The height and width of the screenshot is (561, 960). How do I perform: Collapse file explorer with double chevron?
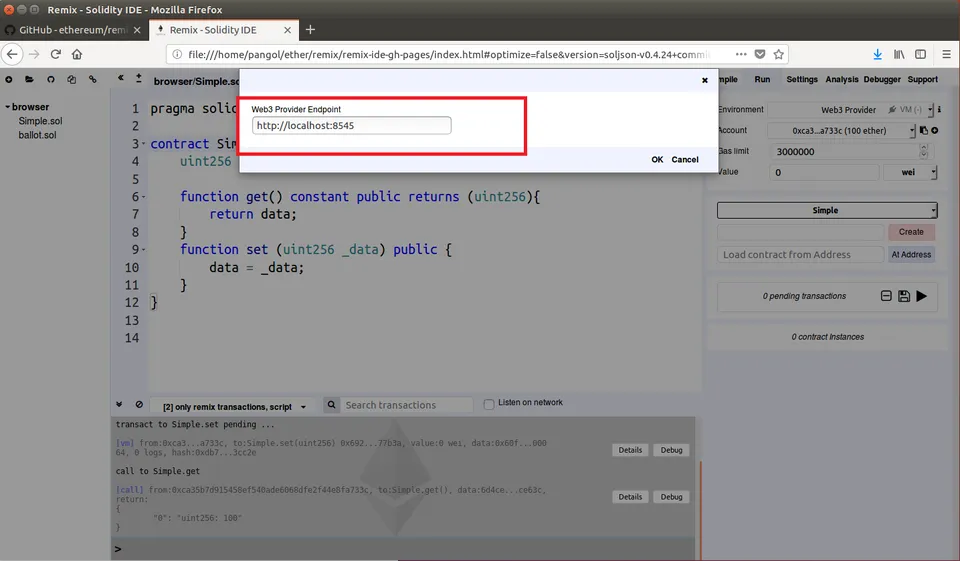[x=121, y=78]
